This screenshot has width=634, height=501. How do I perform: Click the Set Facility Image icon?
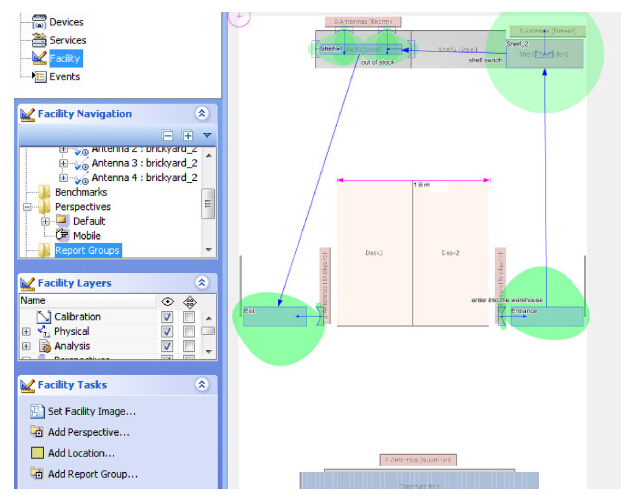pos(36,411)
